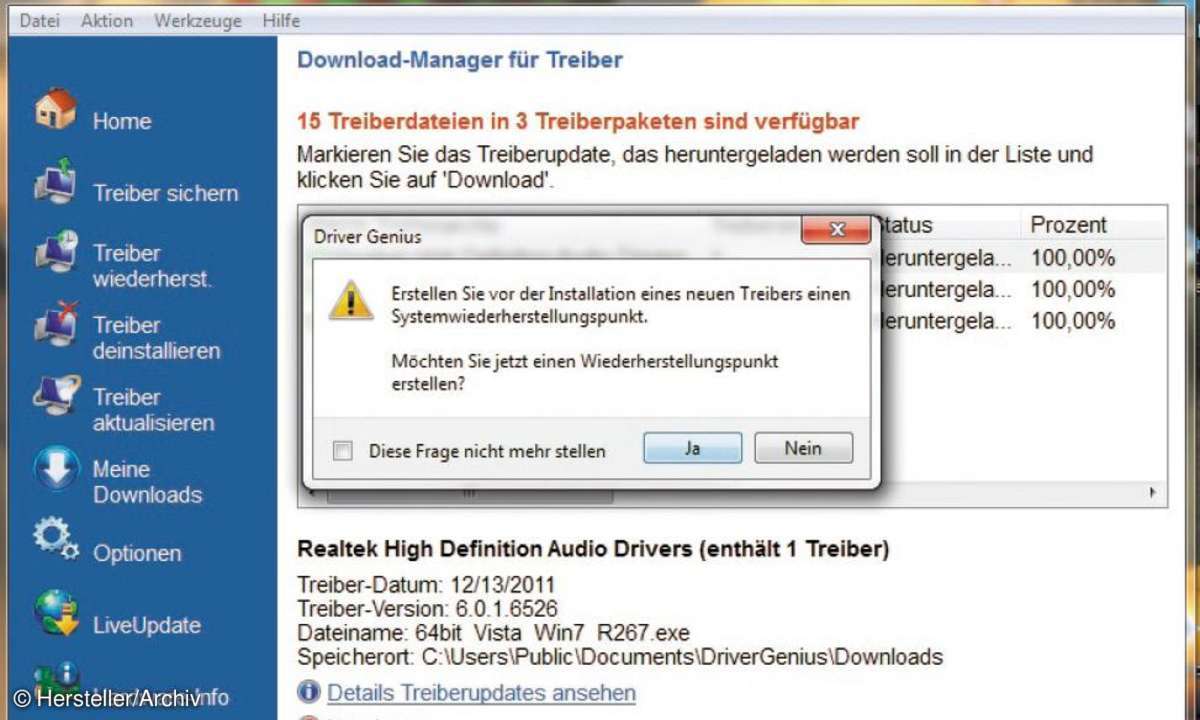Image resolution: width=1200 pixels, height=720 pixels.
Task: Open the Hilfe menu
Action: [281, 20]
